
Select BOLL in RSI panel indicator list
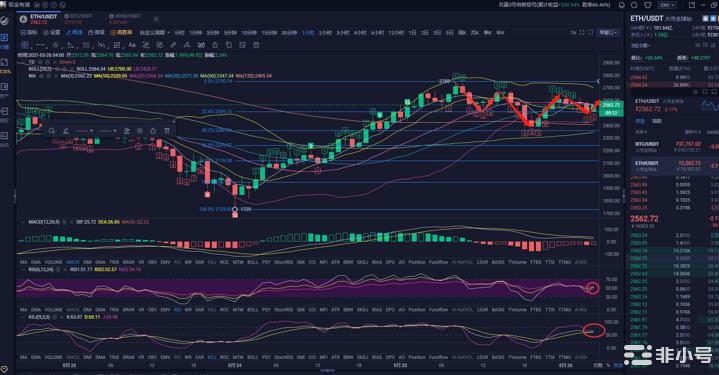pos(253,310)
